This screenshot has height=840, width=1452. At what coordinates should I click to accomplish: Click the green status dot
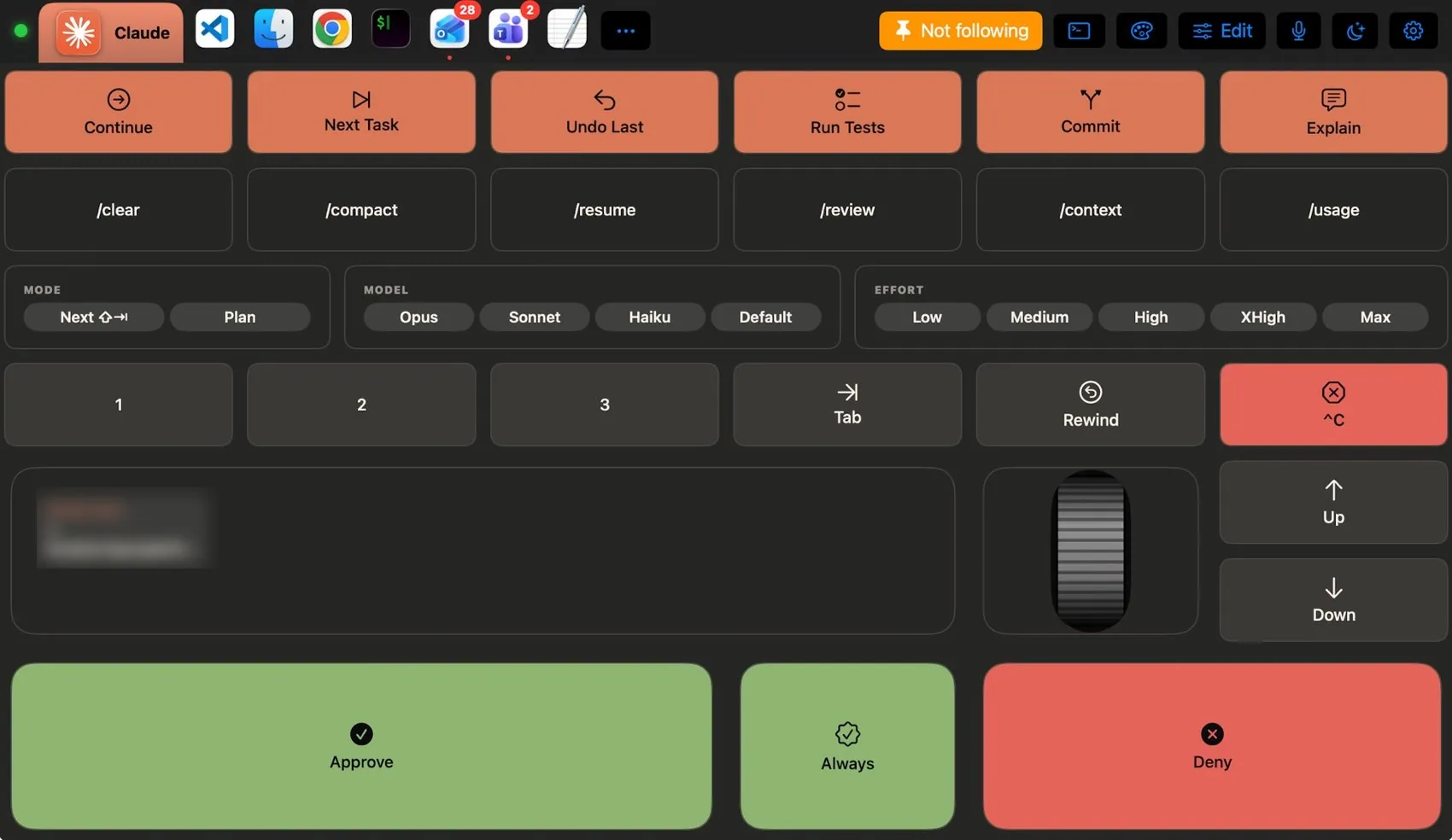pos(20,31)
